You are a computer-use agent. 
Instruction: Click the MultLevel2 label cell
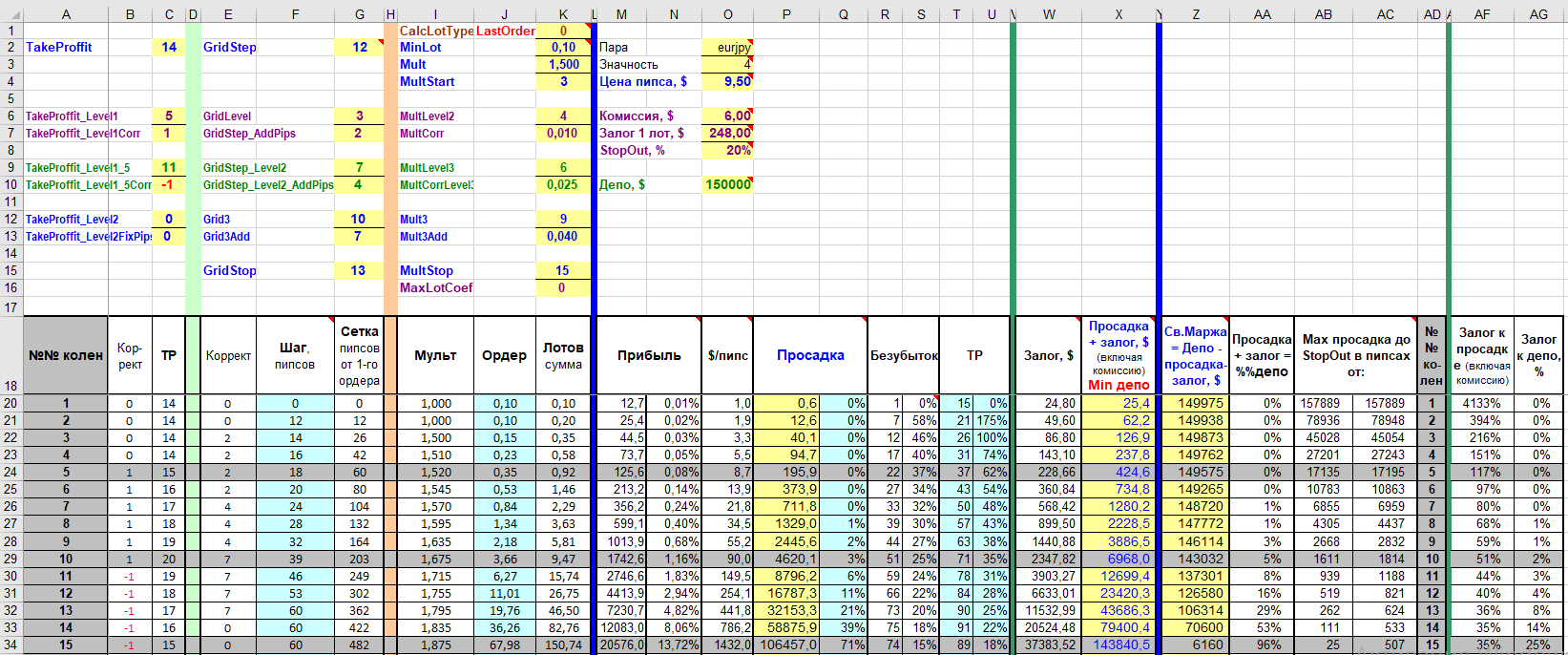coord(435,116)
